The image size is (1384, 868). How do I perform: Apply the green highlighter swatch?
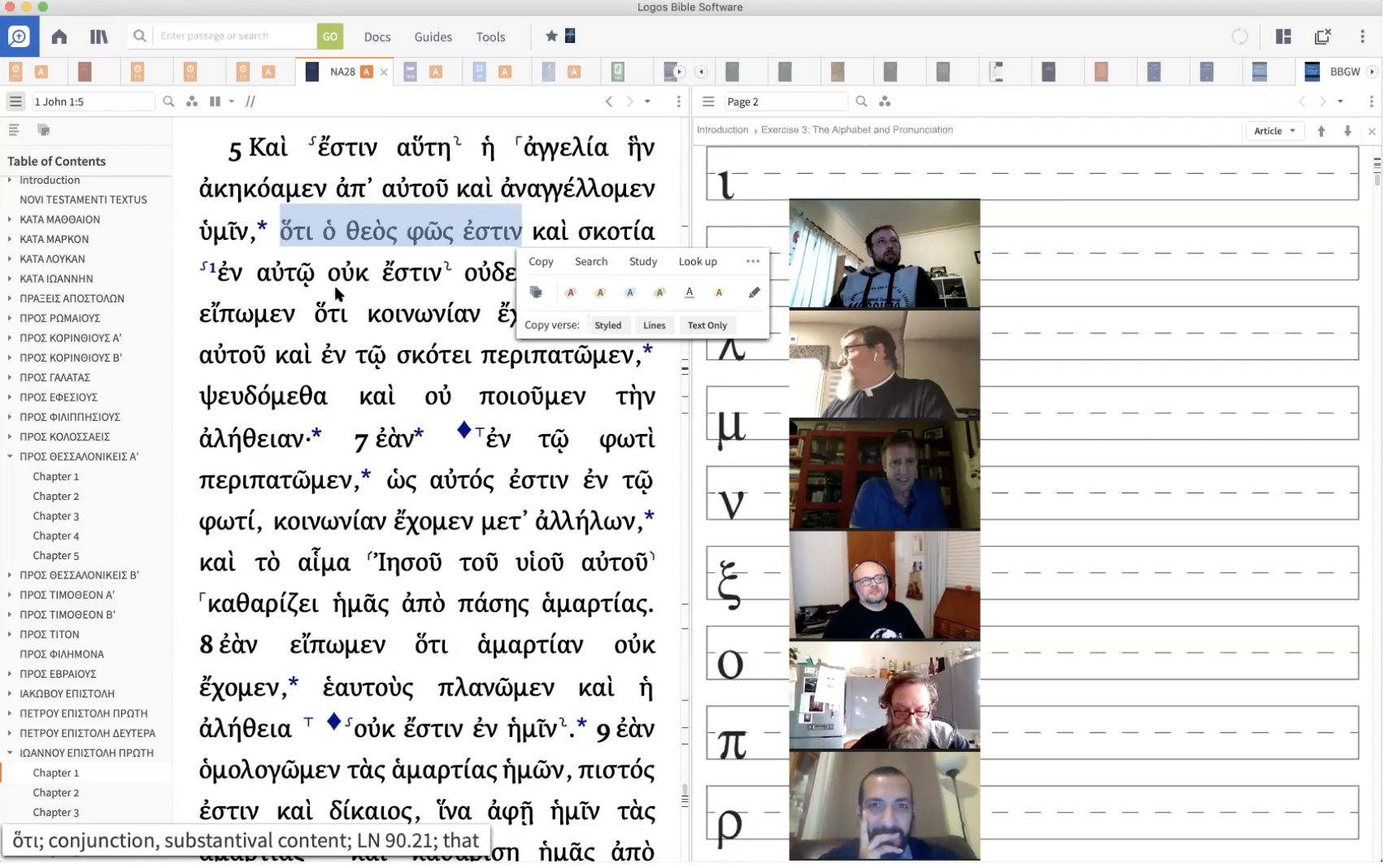click(659, 293)
